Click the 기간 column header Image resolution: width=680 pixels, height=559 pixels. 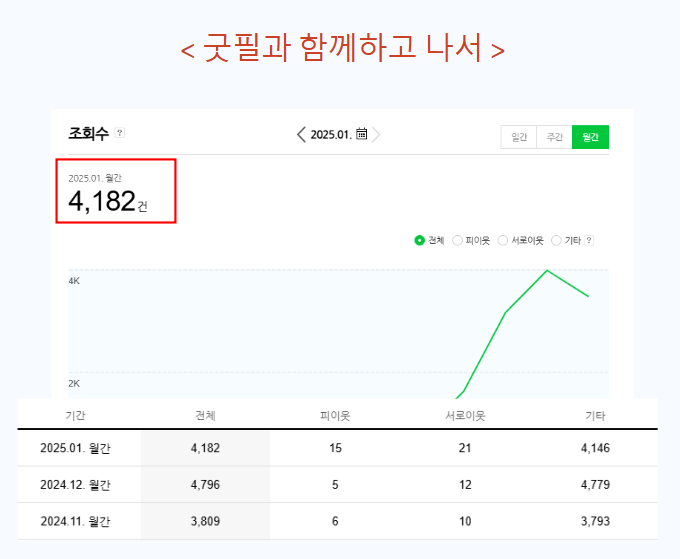(75, 415)
